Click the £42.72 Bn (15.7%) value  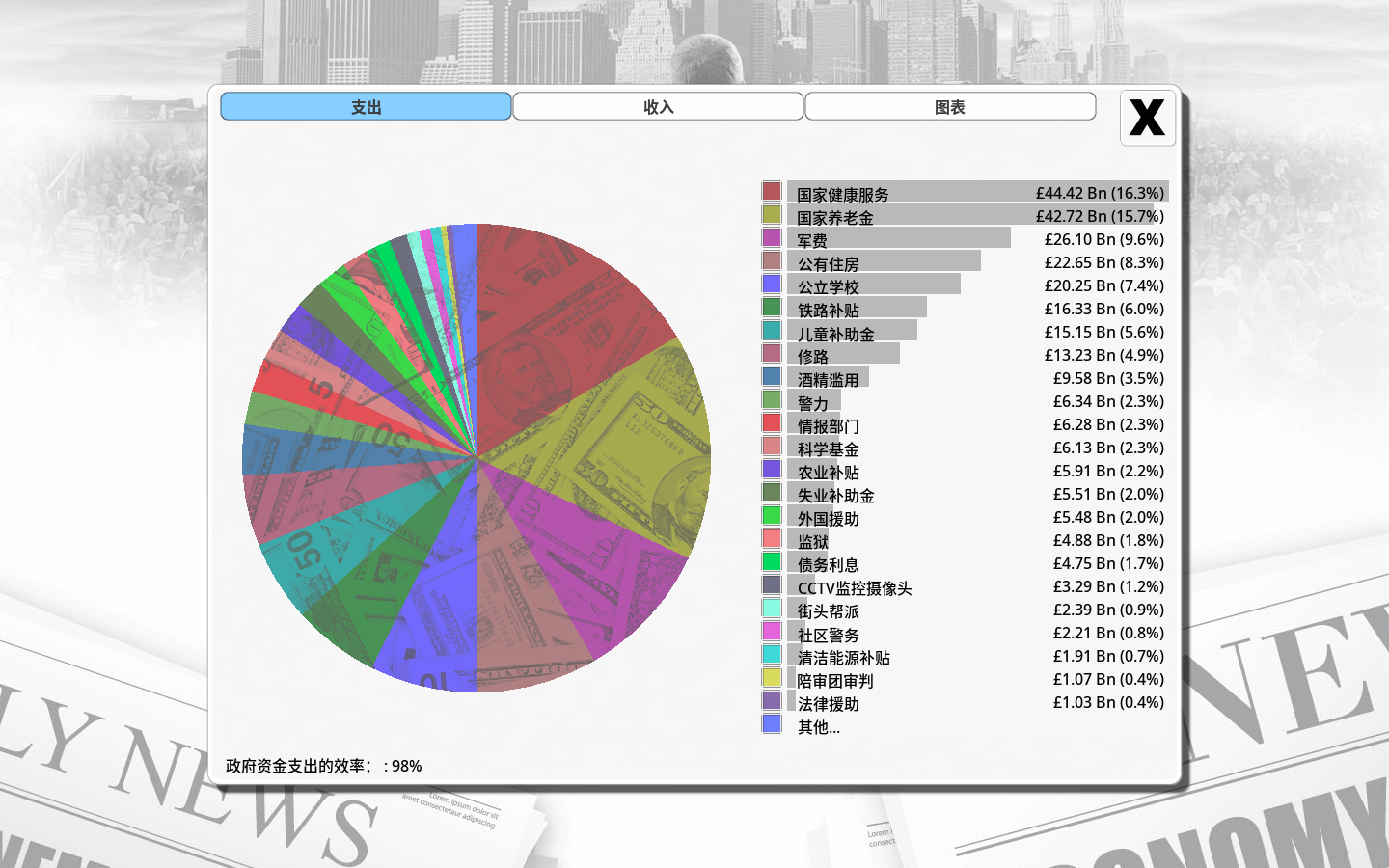pos(1100,216)
